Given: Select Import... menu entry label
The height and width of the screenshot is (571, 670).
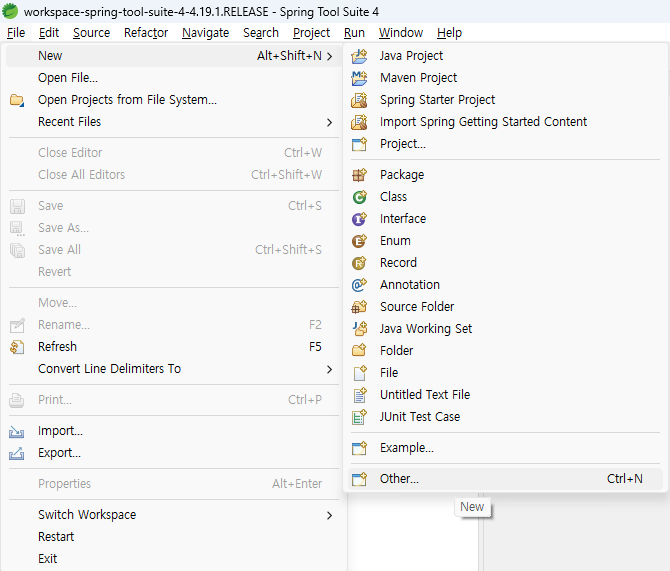Looking at the screenshot, I should point(60,431).
